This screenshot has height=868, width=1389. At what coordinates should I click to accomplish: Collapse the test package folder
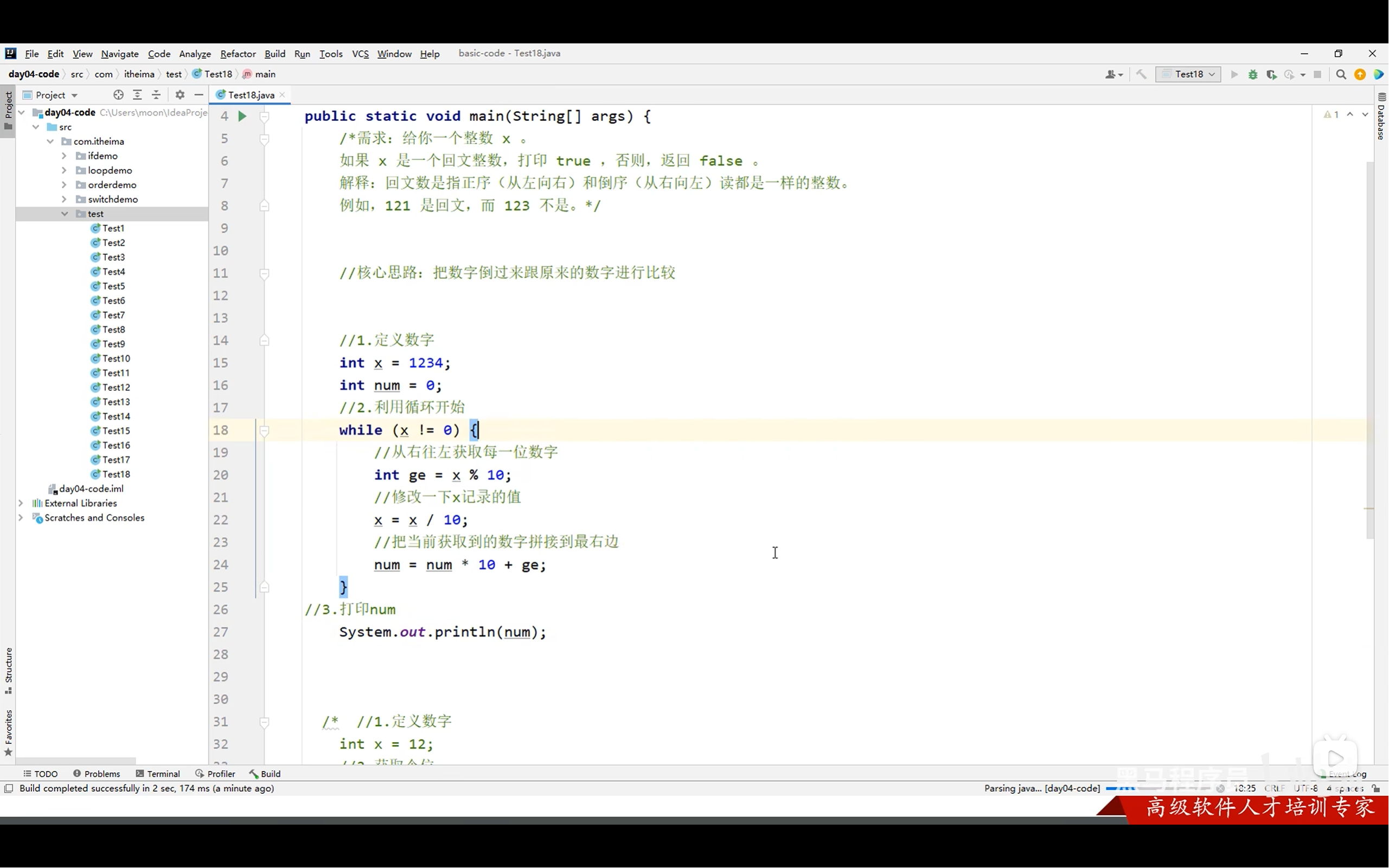65,214
